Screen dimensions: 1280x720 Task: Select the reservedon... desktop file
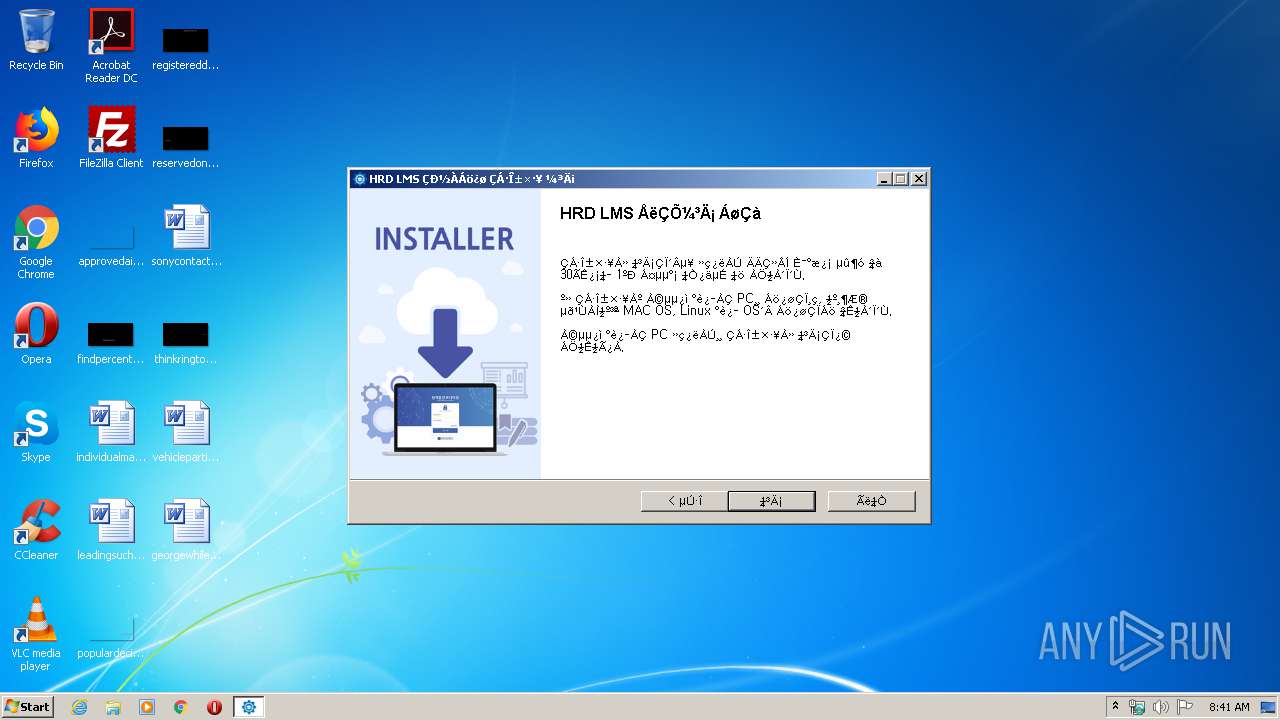click(x=185, y=145)
